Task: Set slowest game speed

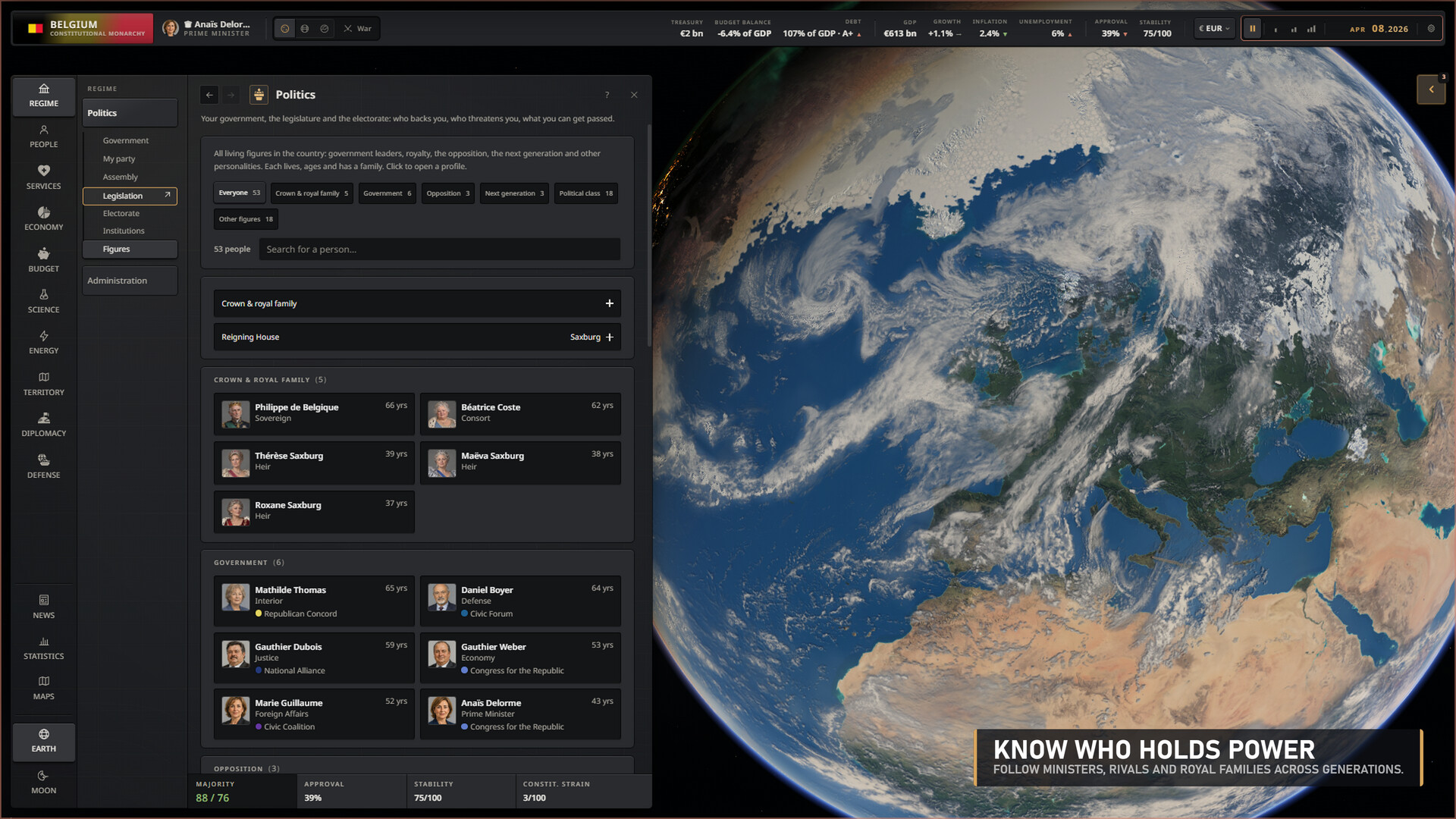Action: click(x=1276, y=30)
